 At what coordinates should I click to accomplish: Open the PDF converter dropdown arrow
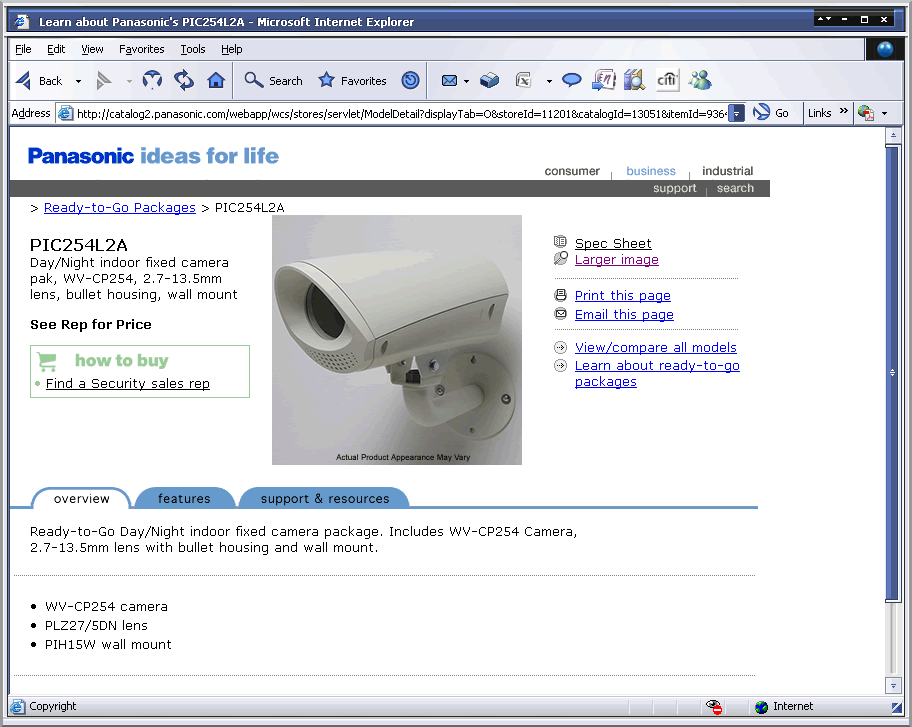pyautogui.click(x=885, y=113)
